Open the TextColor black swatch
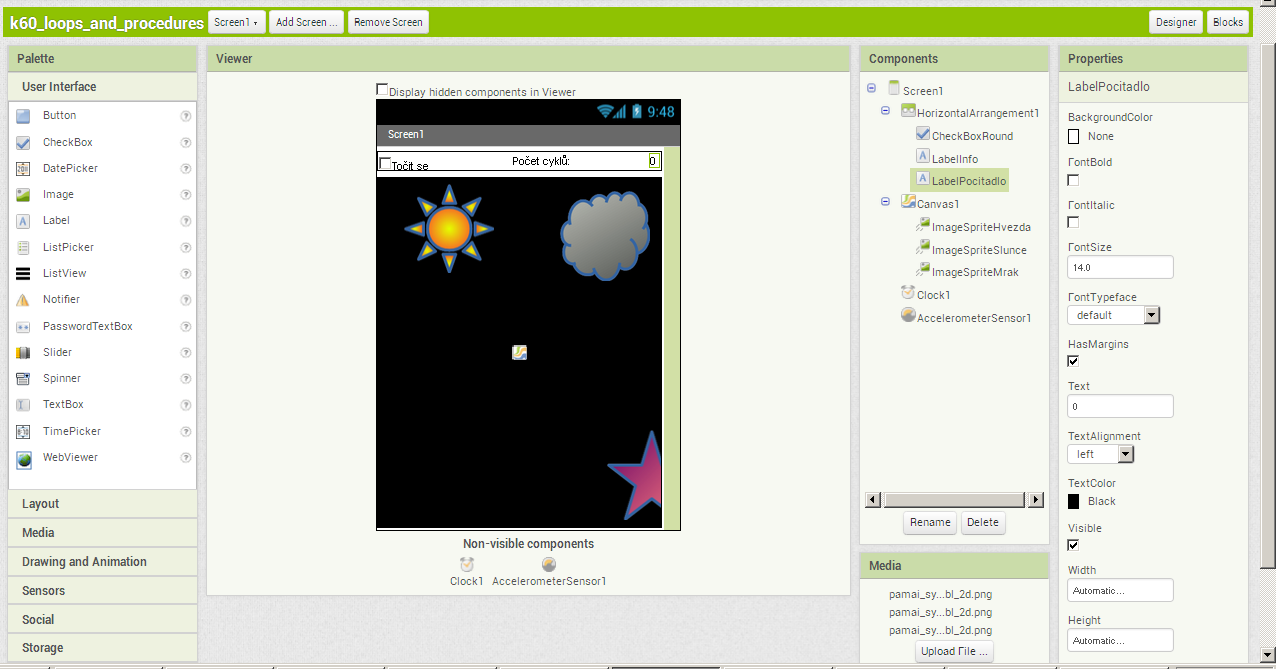Screen dimensions: 1276x669 click(1074, 502)
